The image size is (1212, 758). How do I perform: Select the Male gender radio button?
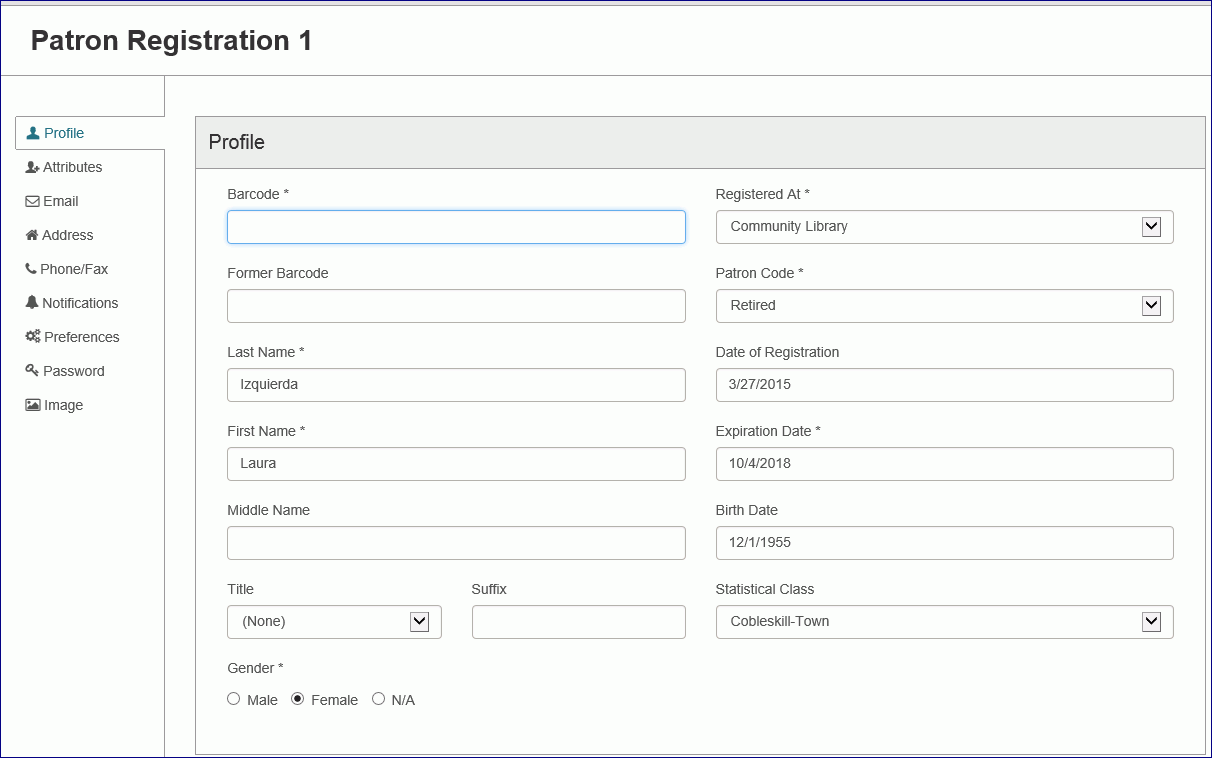234,699
